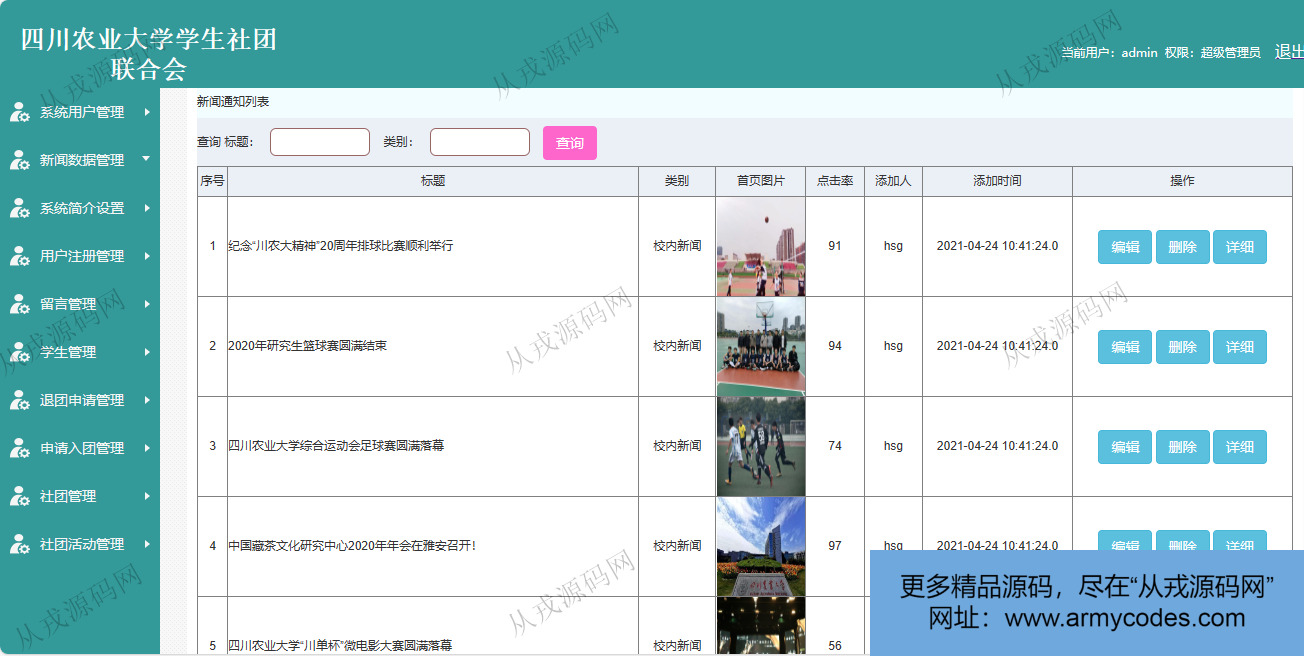Click the 操作 column header
This screenshot has width=1304, height=656.
point(1182,181)
